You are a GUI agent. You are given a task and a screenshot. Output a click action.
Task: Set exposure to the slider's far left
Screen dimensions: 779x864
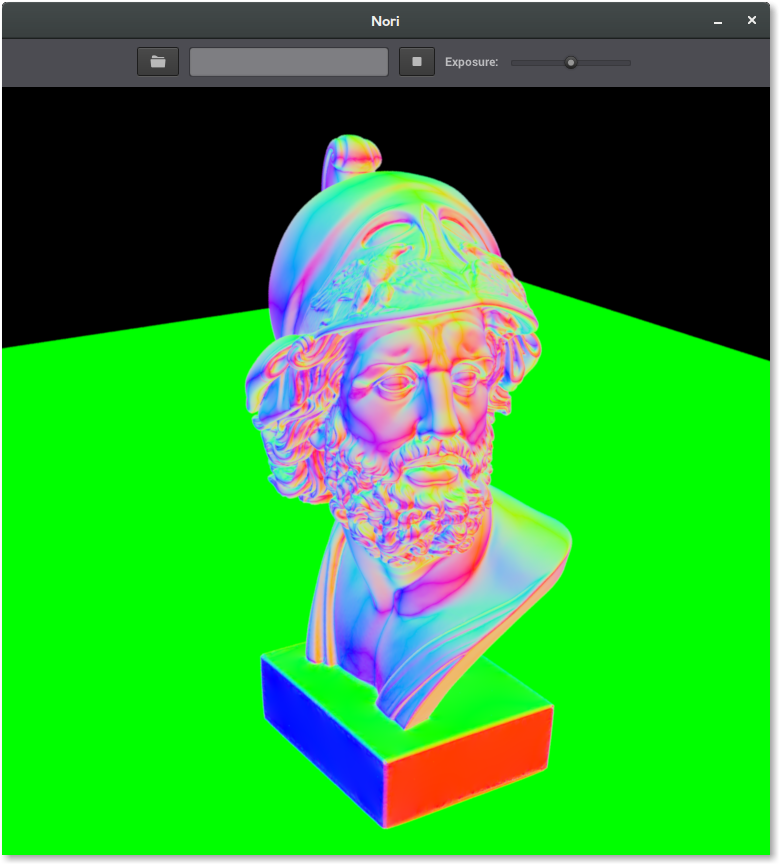tap(513, 62)
